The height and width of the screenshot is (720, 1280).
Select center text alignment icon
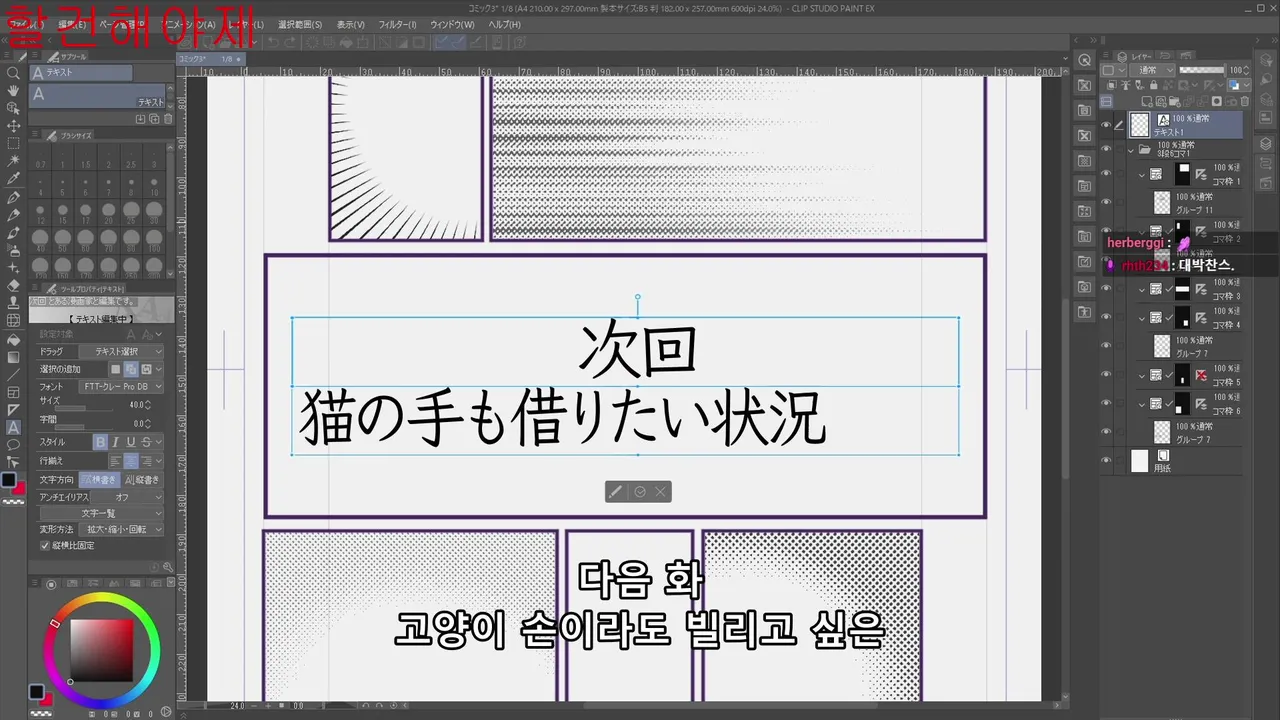pyautogui.click(x=131, y=461)
